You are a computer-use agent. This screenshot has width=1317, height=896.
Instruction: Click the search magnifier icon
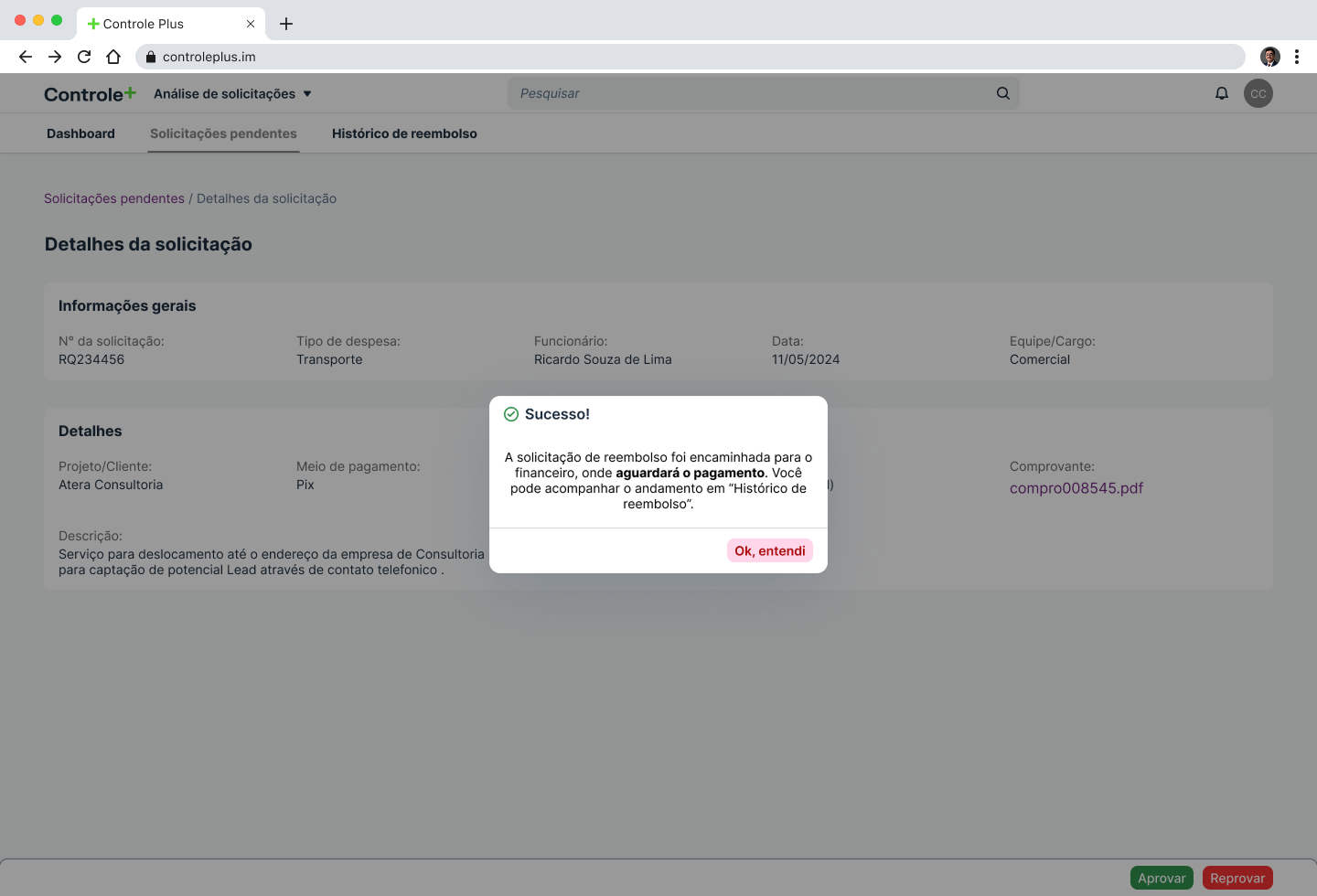pos(1002,93)
